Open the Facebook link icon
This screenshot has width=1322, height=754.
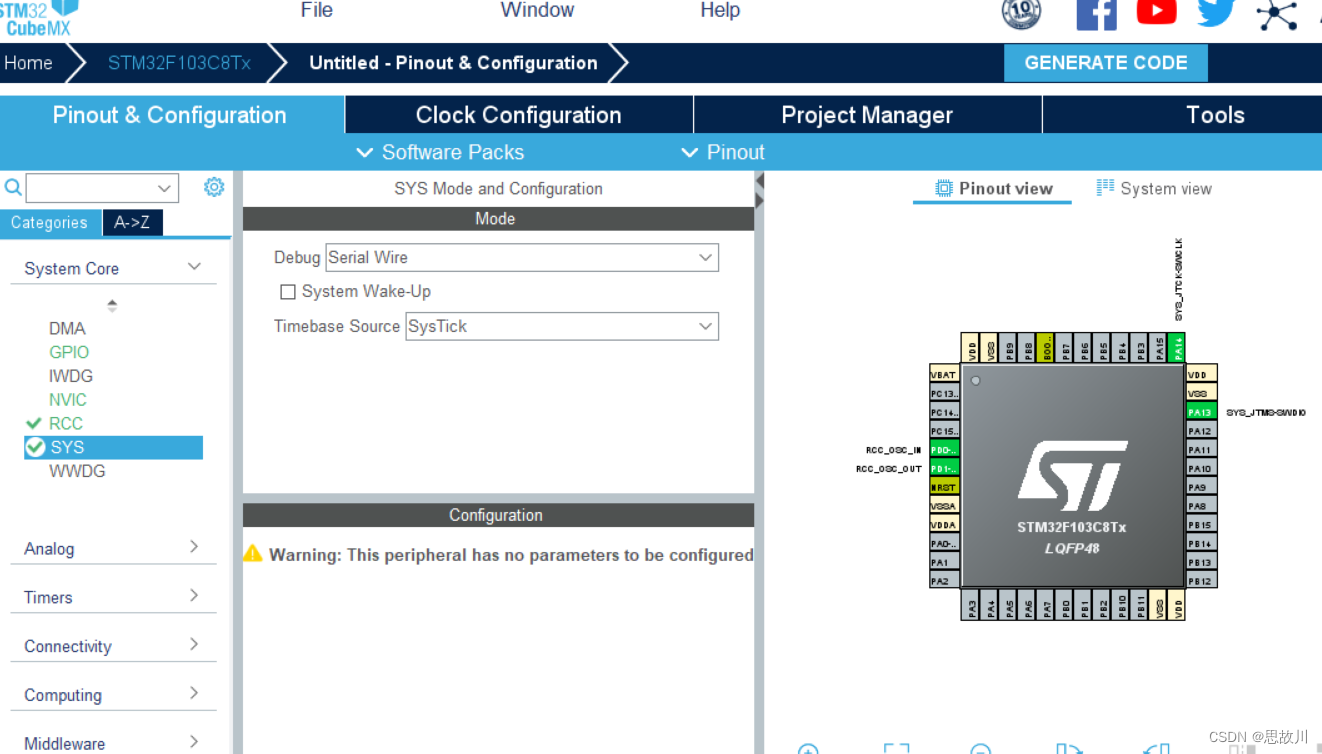(x=1096, y=14)
